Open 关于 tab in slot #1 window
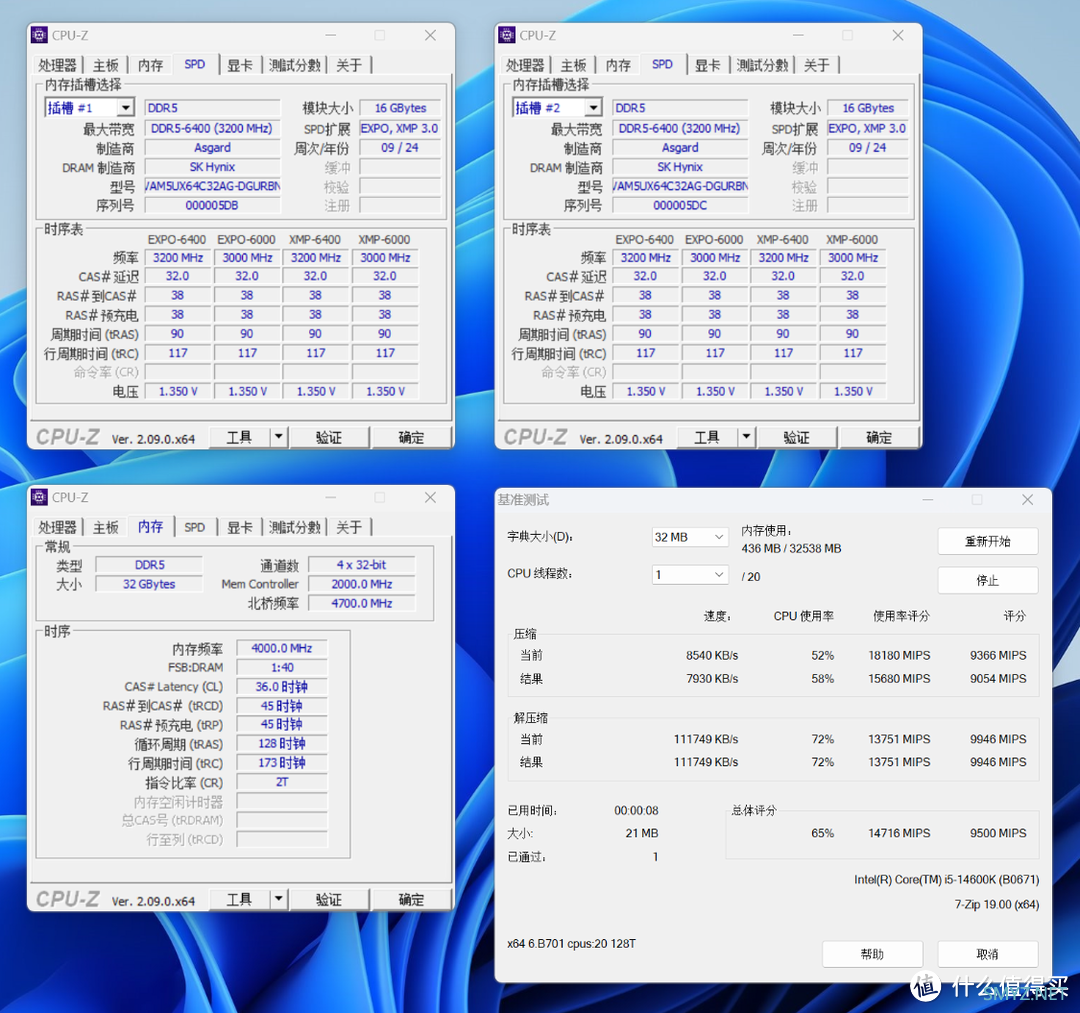This screenshot has width=1080, height=1013. click(x=349, y=65)
